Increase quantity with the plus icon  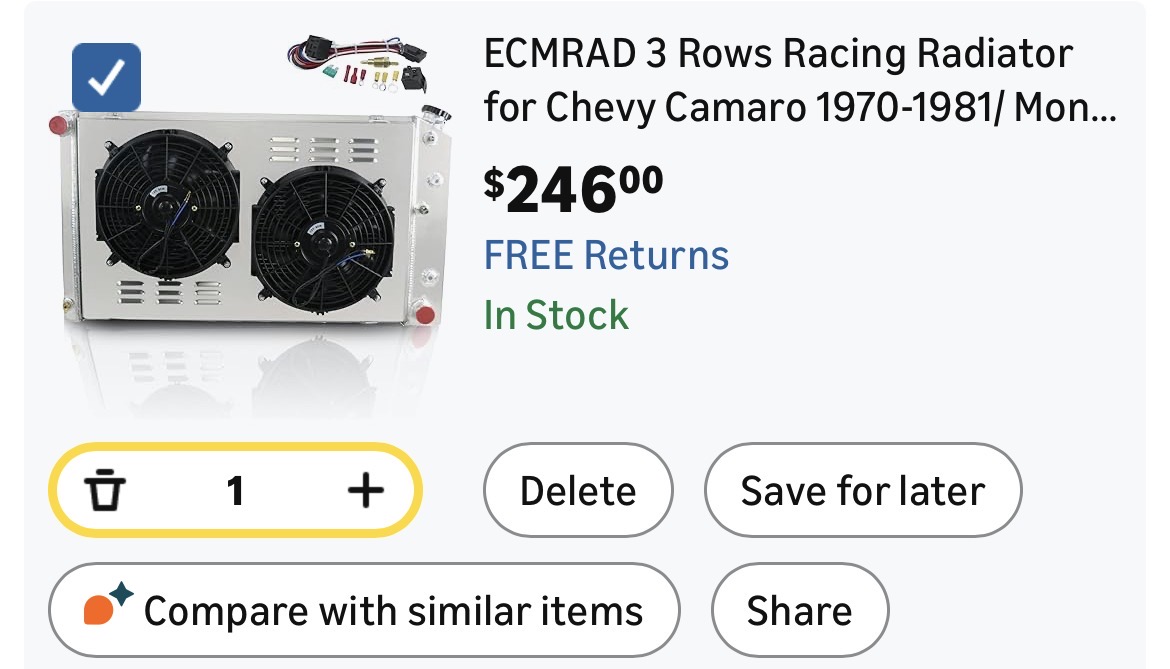(365, 490)
